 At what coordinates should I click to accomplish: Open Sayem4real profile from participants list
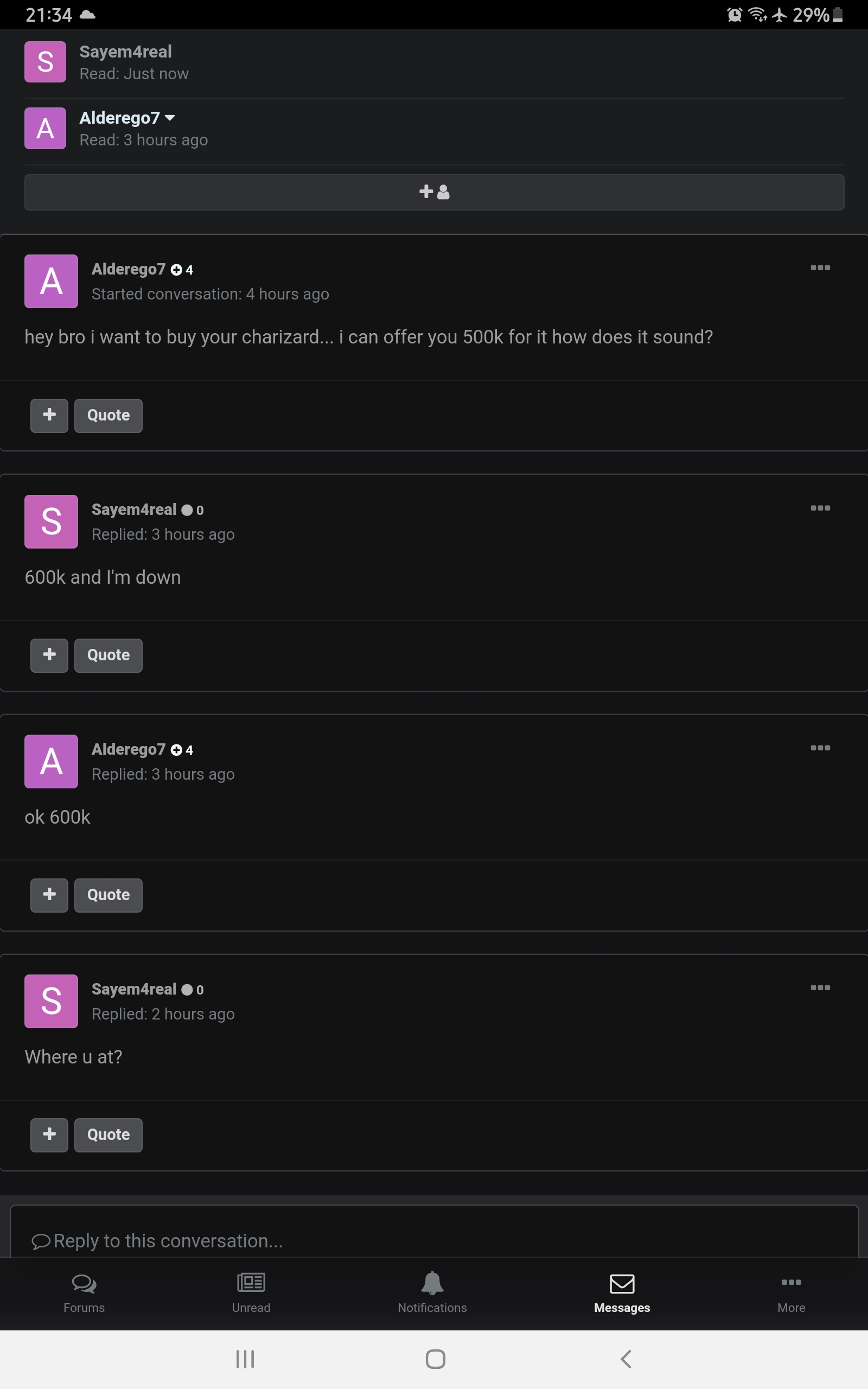pyautogui.click(x=125, y=52)
